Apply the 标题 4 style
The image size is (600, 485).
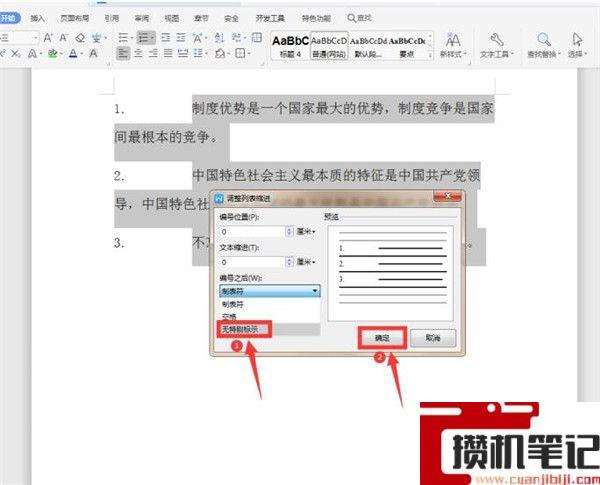coord(290,46)
